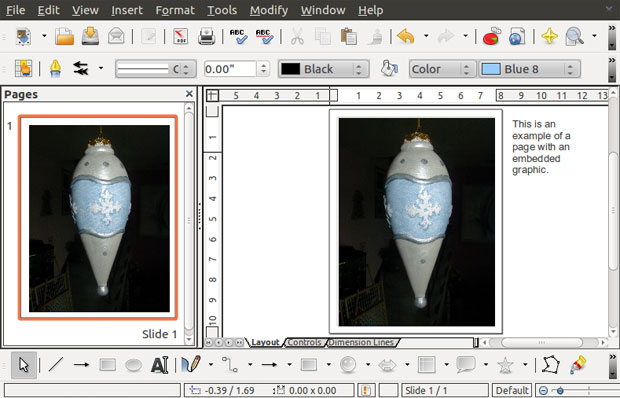Expand the Stars shapes dropdown arrow

(x=525, y=364)
